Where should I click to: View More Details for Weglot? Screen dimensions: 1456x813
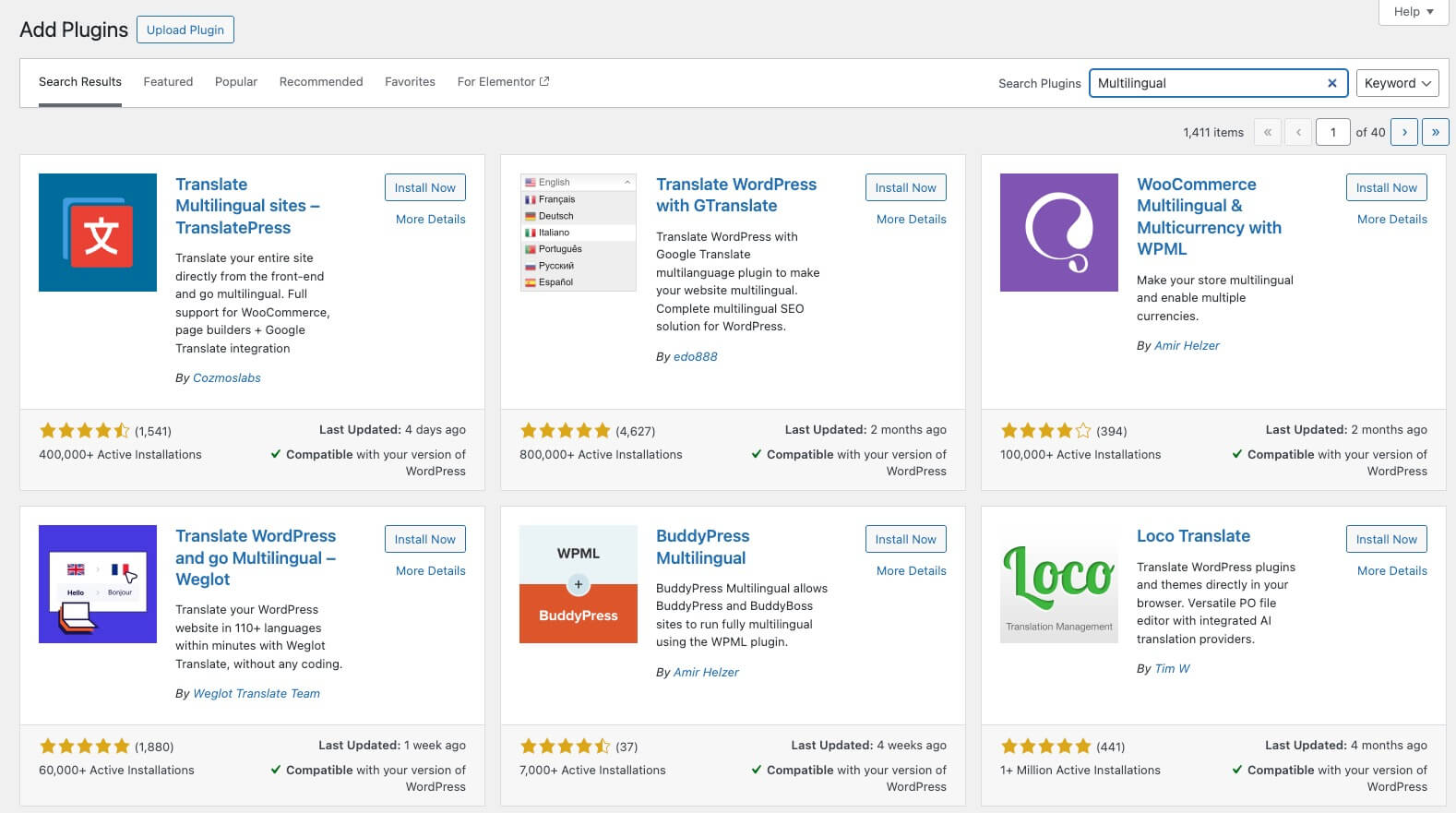pos(431,571)
